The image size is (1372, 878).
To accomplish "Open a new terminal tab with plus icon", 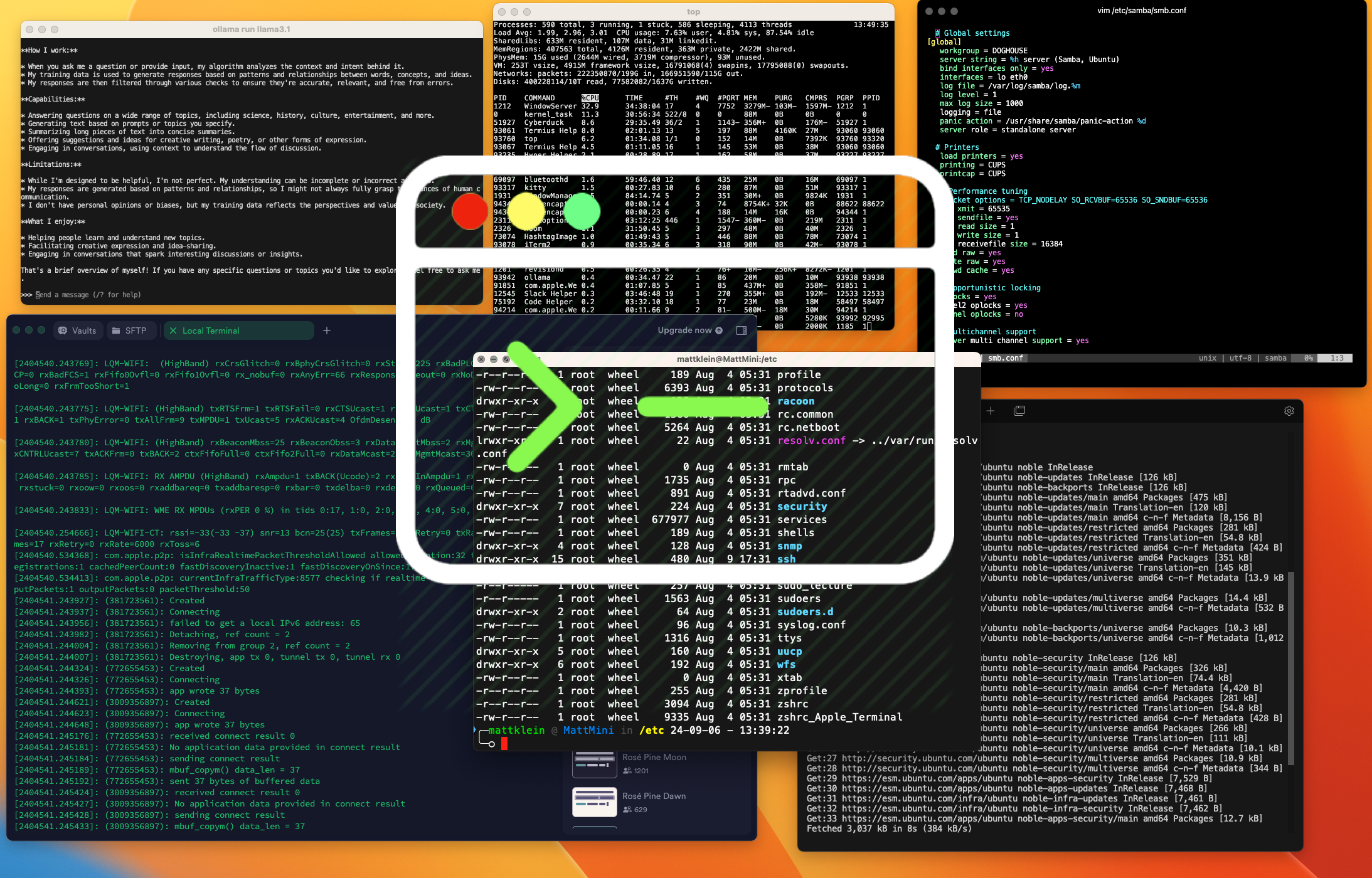I will (x=990, y=411).
